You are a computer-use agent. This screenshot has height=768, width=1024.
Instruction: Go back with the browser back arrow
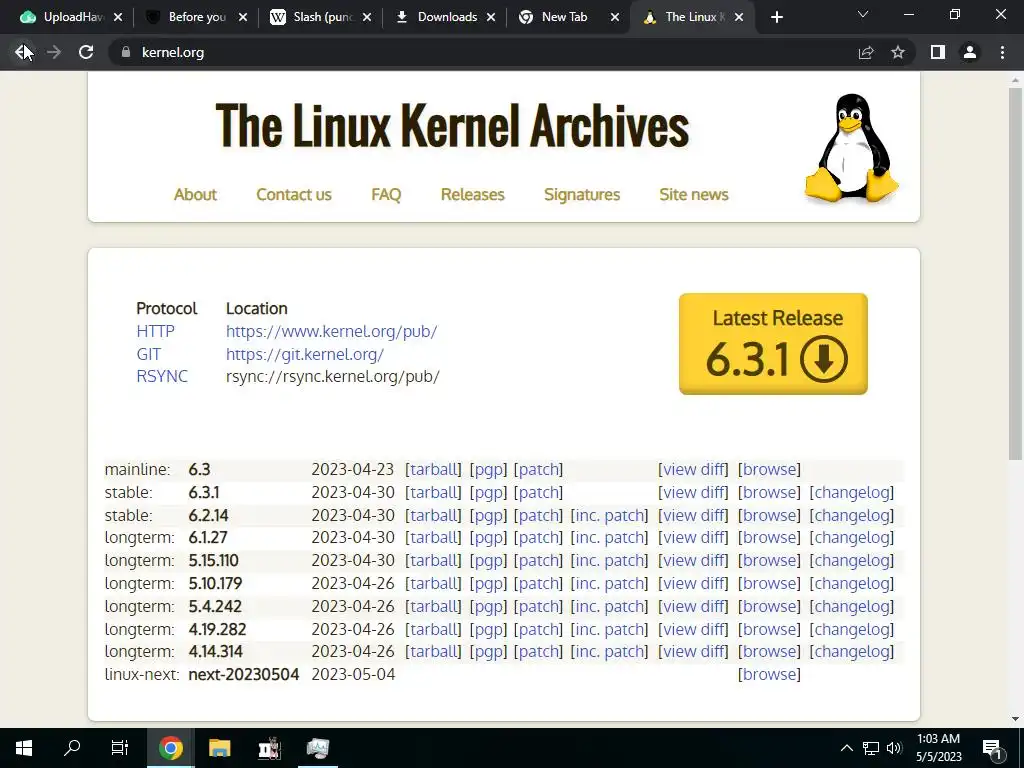click(22, 52)
